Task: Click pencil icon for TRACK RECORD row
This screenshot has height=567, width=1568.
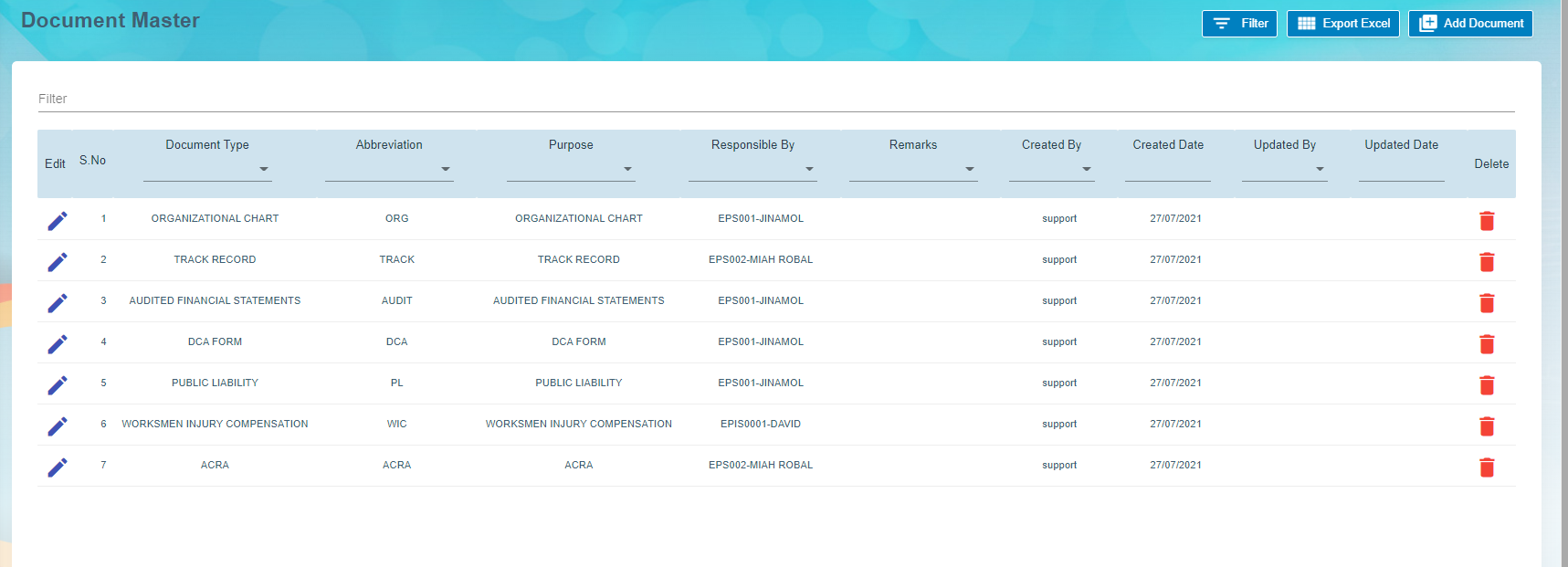Action: 58,262
